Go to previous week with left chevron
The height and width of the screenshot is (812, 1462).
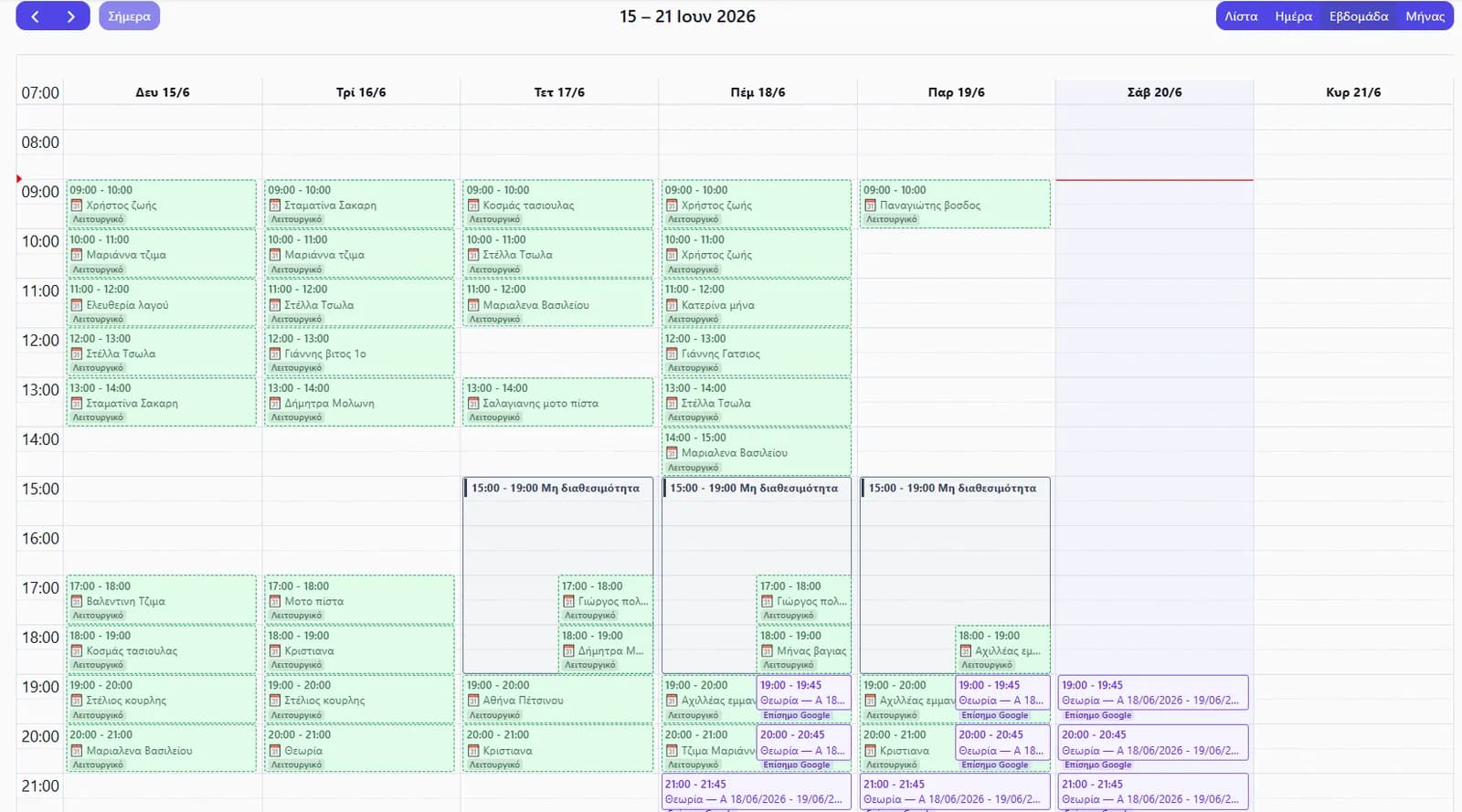pos(35,16)
